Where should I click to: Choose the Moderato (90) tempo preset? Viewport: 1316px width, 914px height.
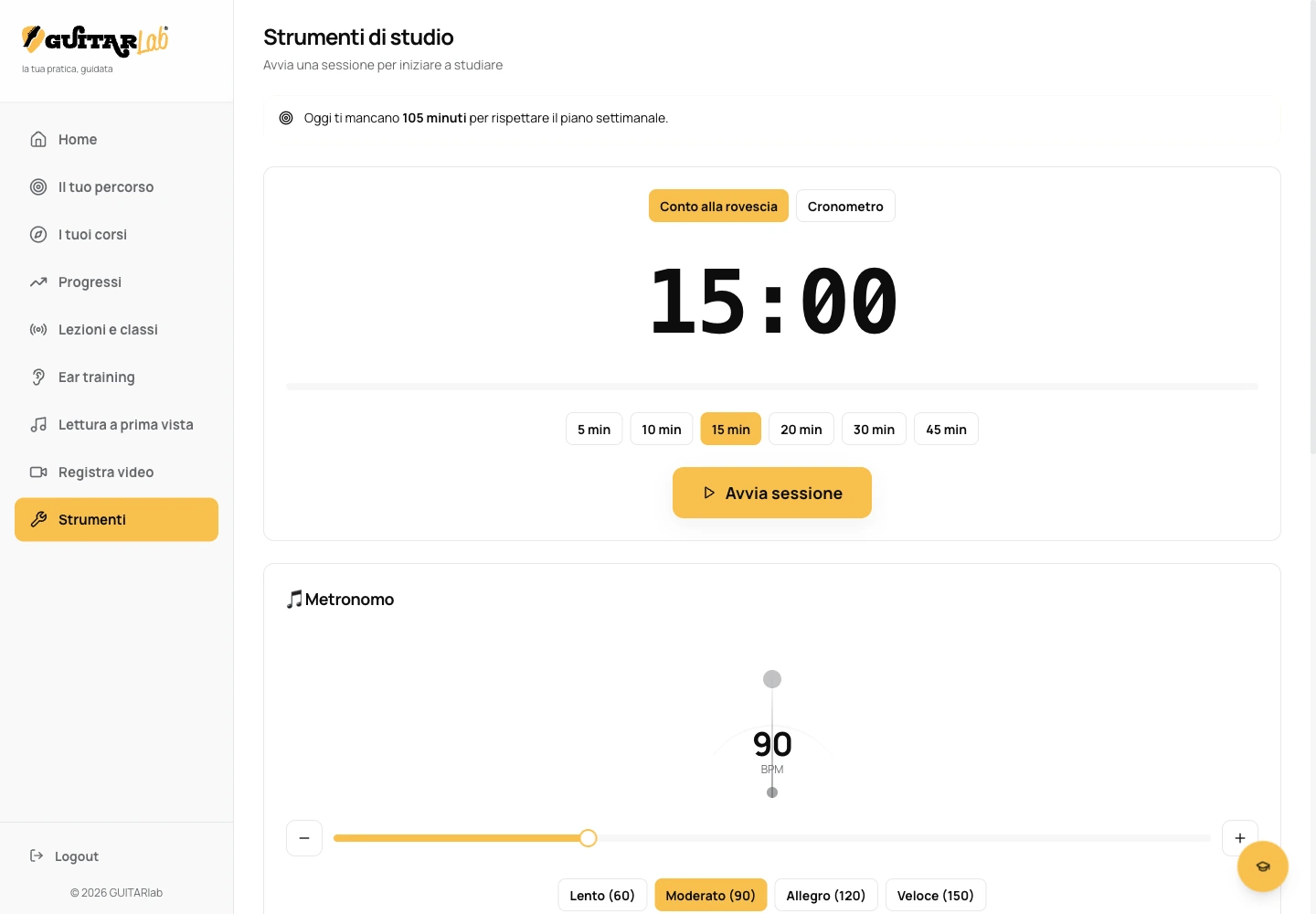click(711, 895)
